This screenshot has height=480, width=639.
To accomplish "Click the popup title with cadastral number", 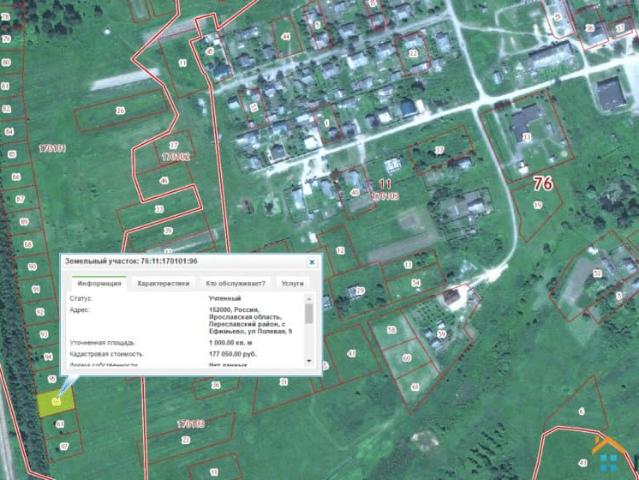I will pyautogui.click(x=131, y=261).
